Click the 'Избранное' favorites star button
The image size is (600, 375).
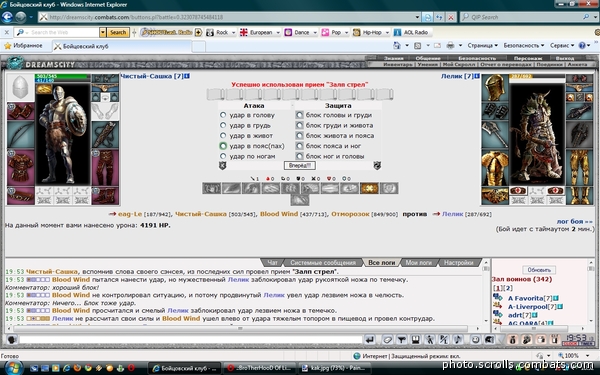click(23, 46)
